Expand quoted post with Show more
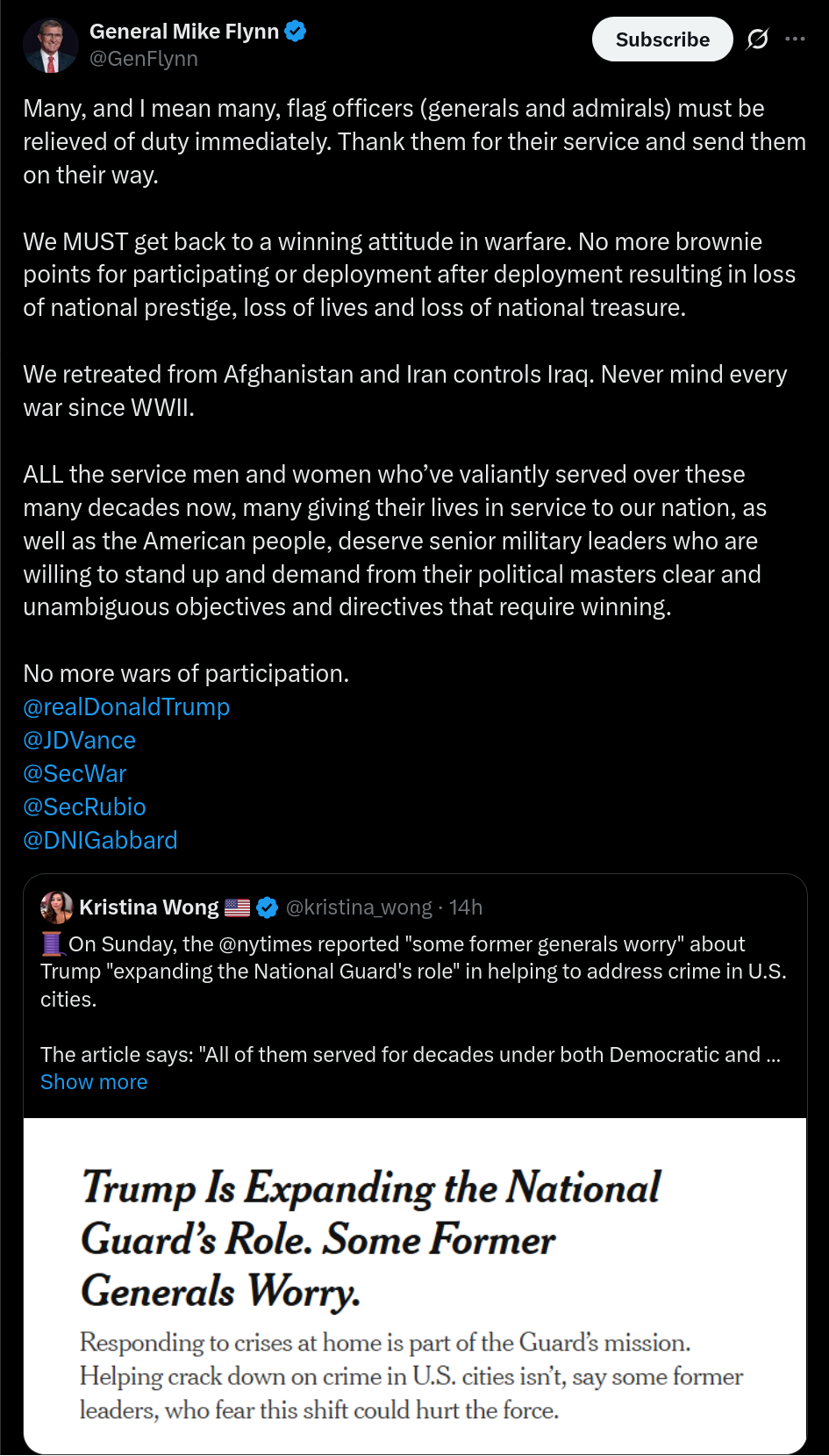829x1456 pixels. 94,1082
